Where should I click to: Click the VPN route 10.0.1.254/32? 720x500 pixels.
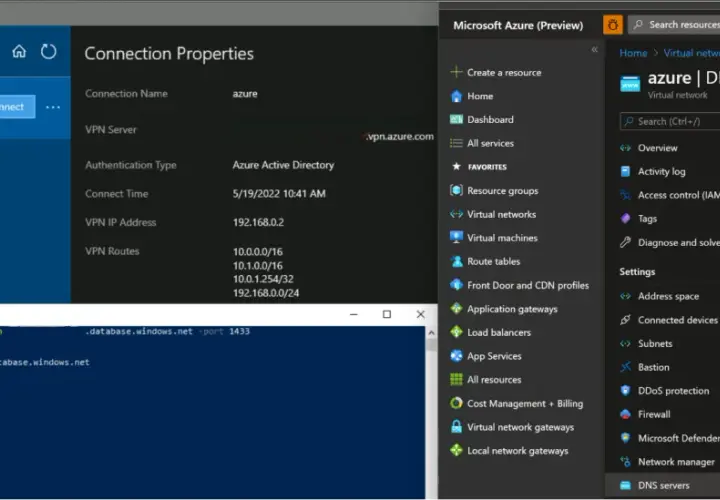(x=263, y=279)
